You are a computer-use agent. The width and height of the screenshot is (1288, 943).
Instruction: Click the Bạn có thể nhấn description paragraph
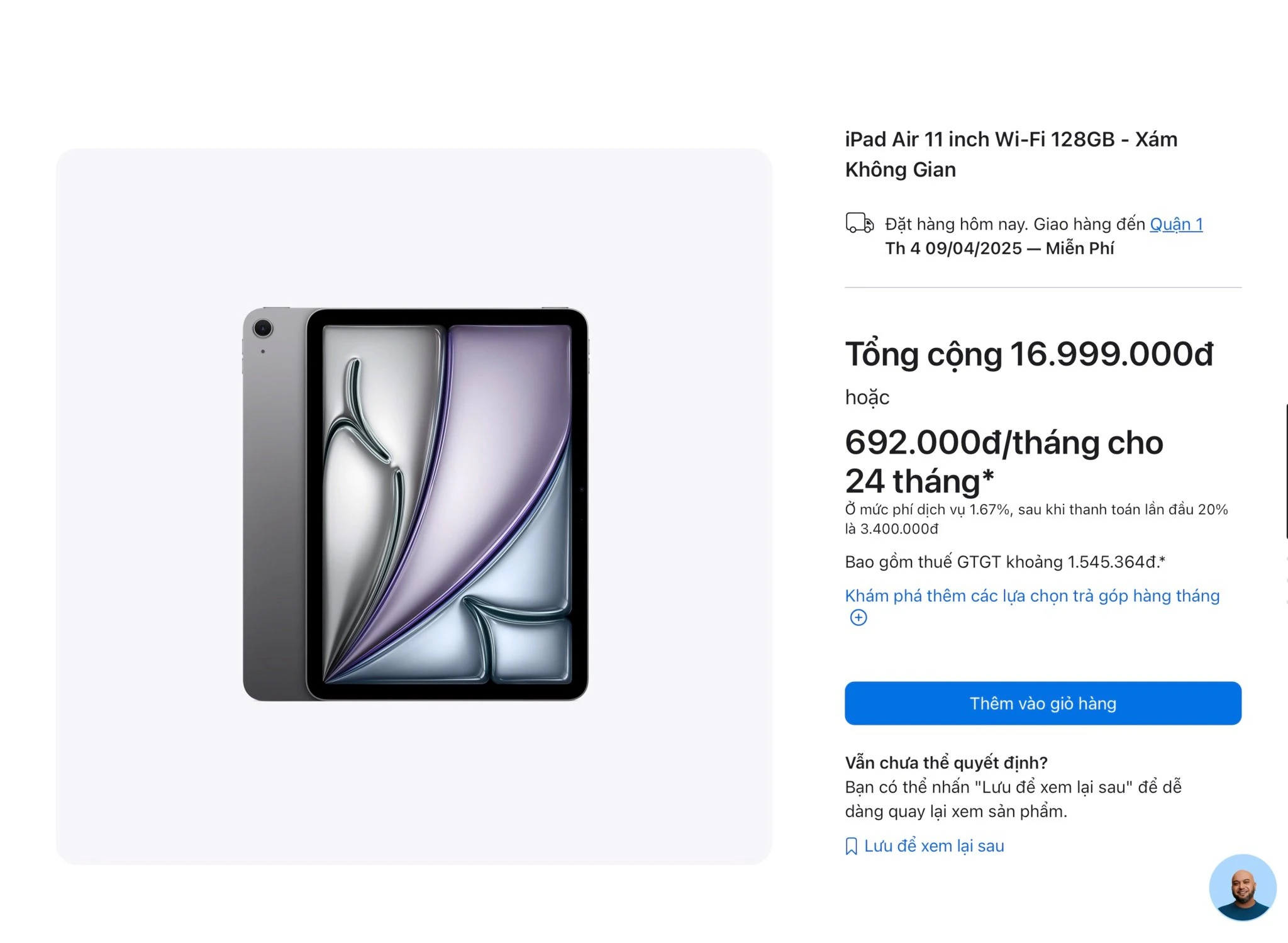point(1013,799)
